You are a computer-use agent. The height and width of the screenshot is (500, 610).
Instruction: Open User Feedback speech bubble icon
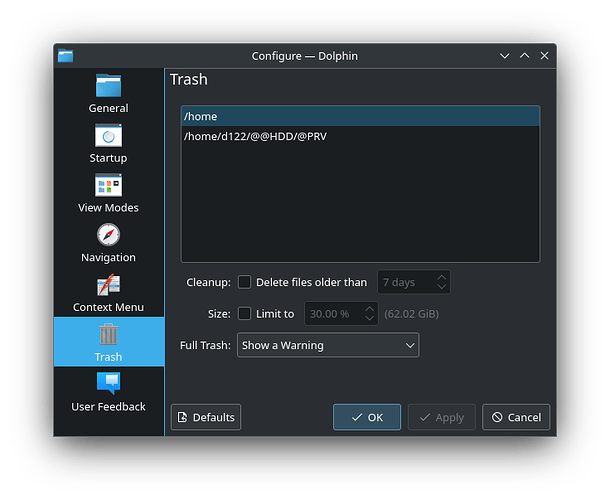tap(108, 383)
